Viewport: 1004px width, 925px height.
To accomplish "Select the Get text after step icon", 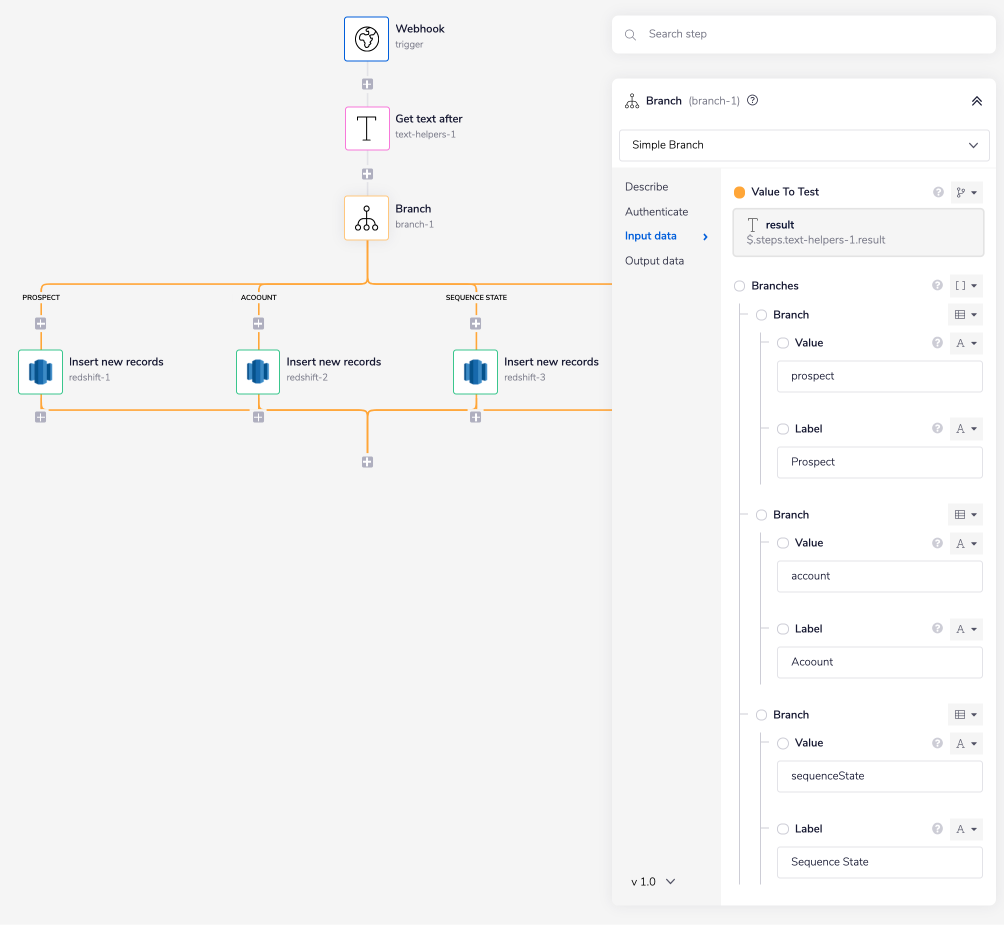I will [x=366, y=129].
